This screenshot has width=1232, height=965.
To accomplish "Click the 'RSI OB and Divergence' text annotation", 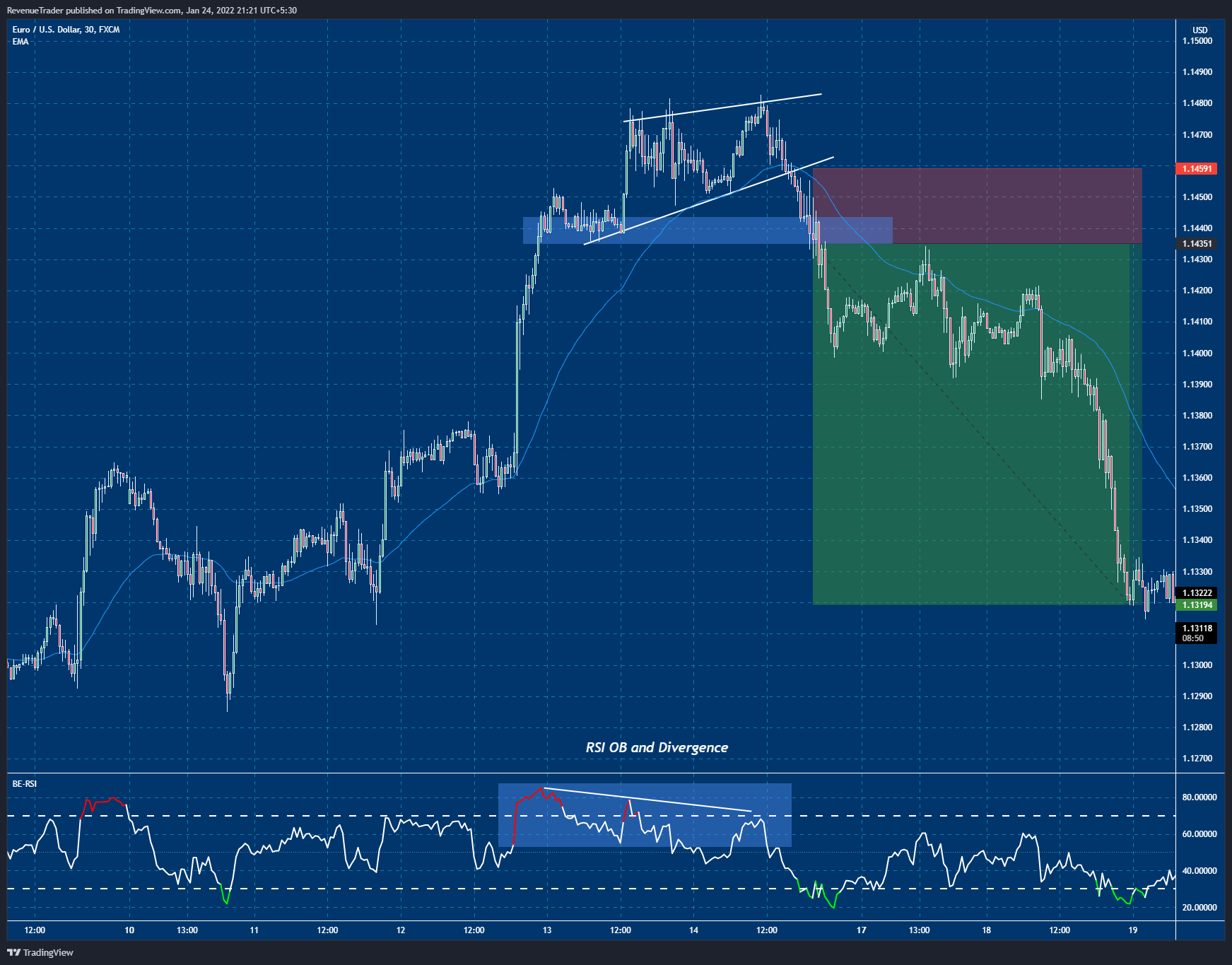I will click(657, 747).
